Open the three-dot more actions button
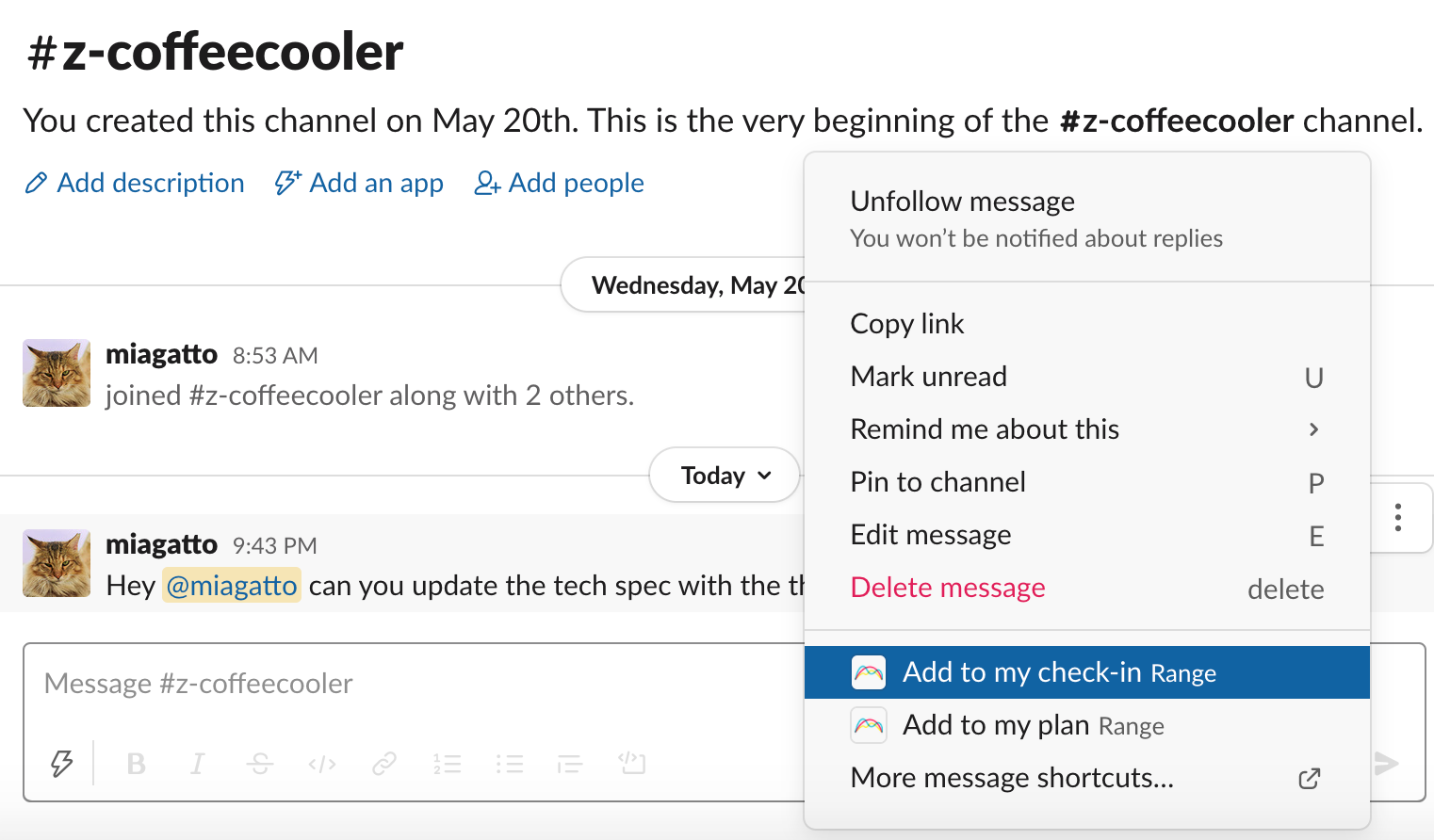Image resolution: width=1434 pixels, height=840 pixels. point(1398,517)
